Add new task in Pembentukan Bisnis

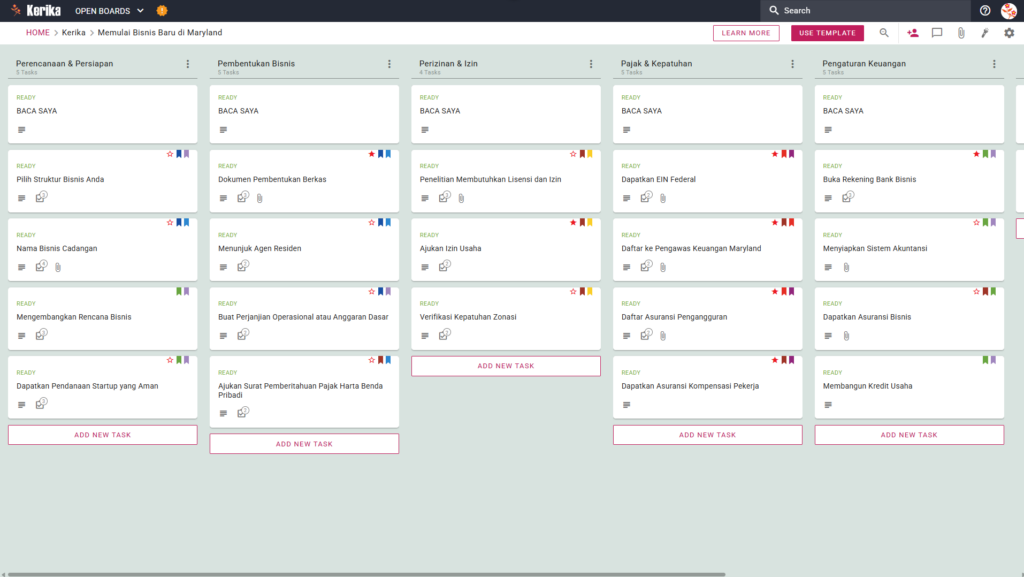coord(304,444)
